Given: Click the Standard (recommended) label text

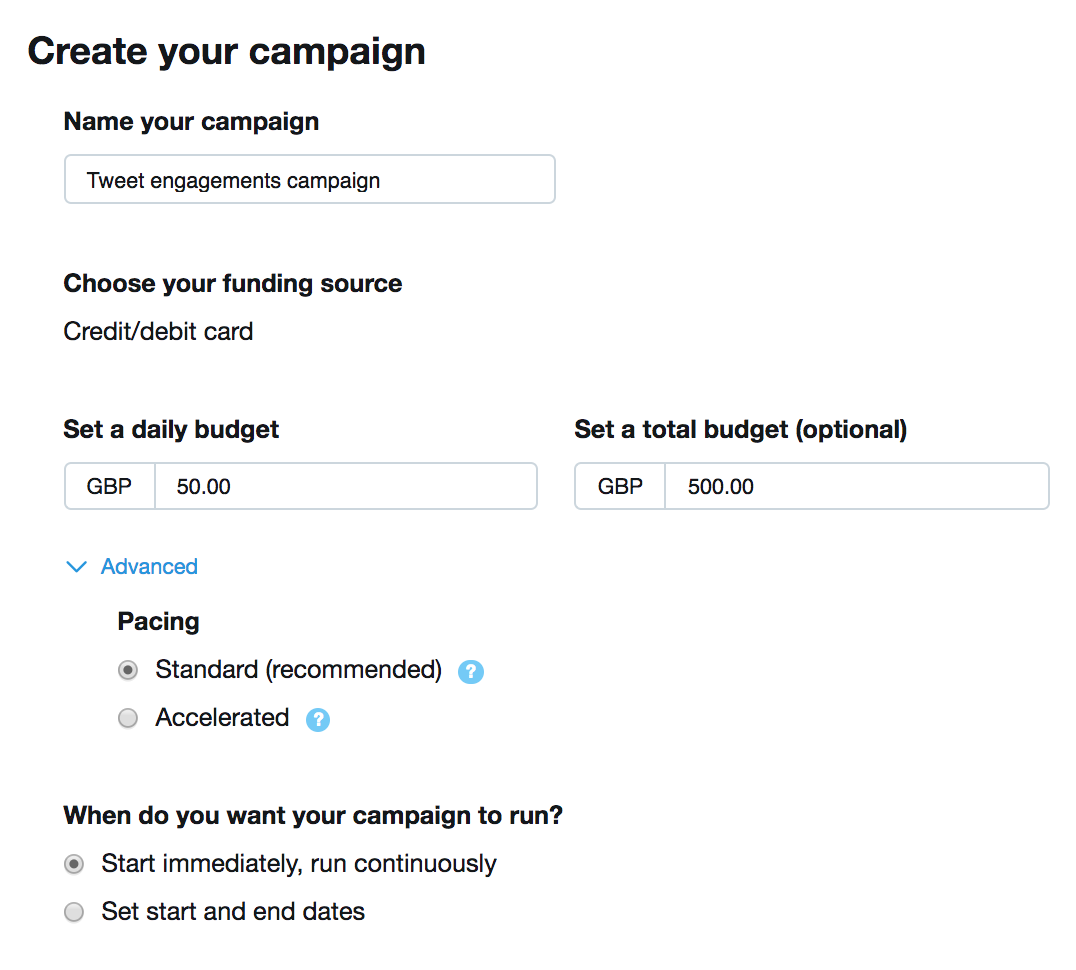Looking at the screenshot, I should 299,670.
